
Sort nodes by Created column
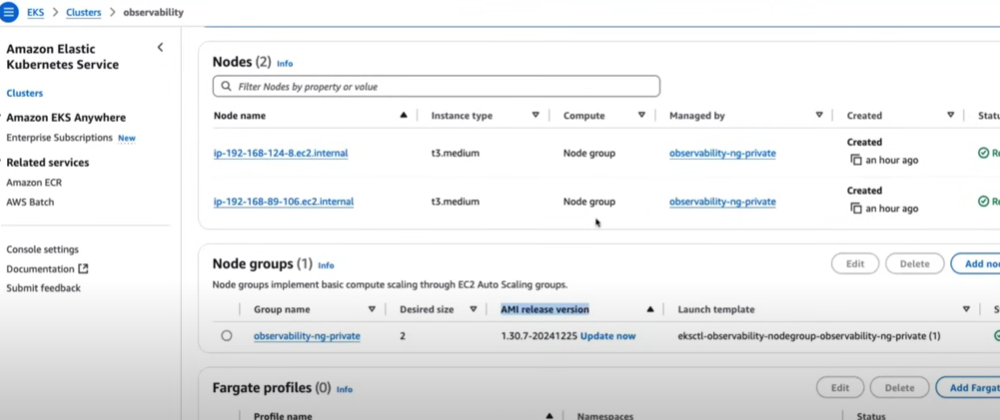pos(950,115)
